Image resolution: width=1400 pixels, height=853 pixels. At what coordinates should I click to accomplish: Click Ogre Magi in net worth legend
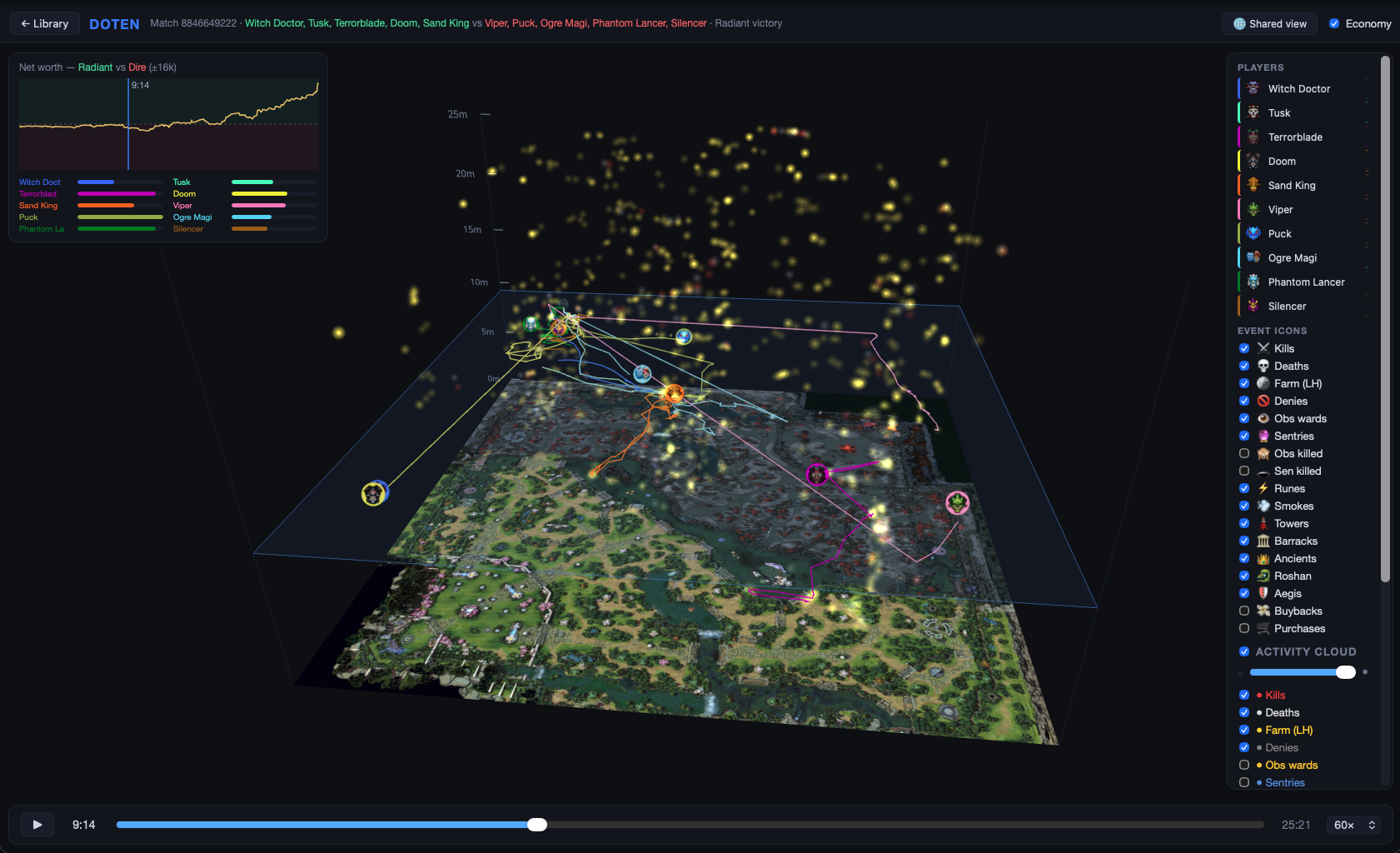[192, 217]
